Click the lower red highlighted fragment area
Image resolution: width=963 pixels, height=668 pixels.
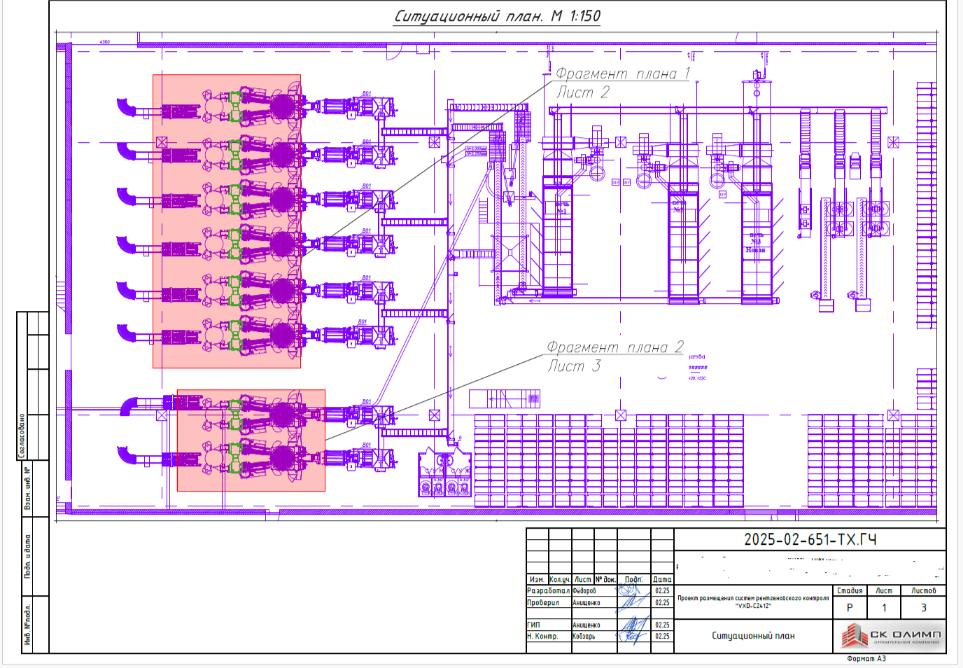click(251, 440)
